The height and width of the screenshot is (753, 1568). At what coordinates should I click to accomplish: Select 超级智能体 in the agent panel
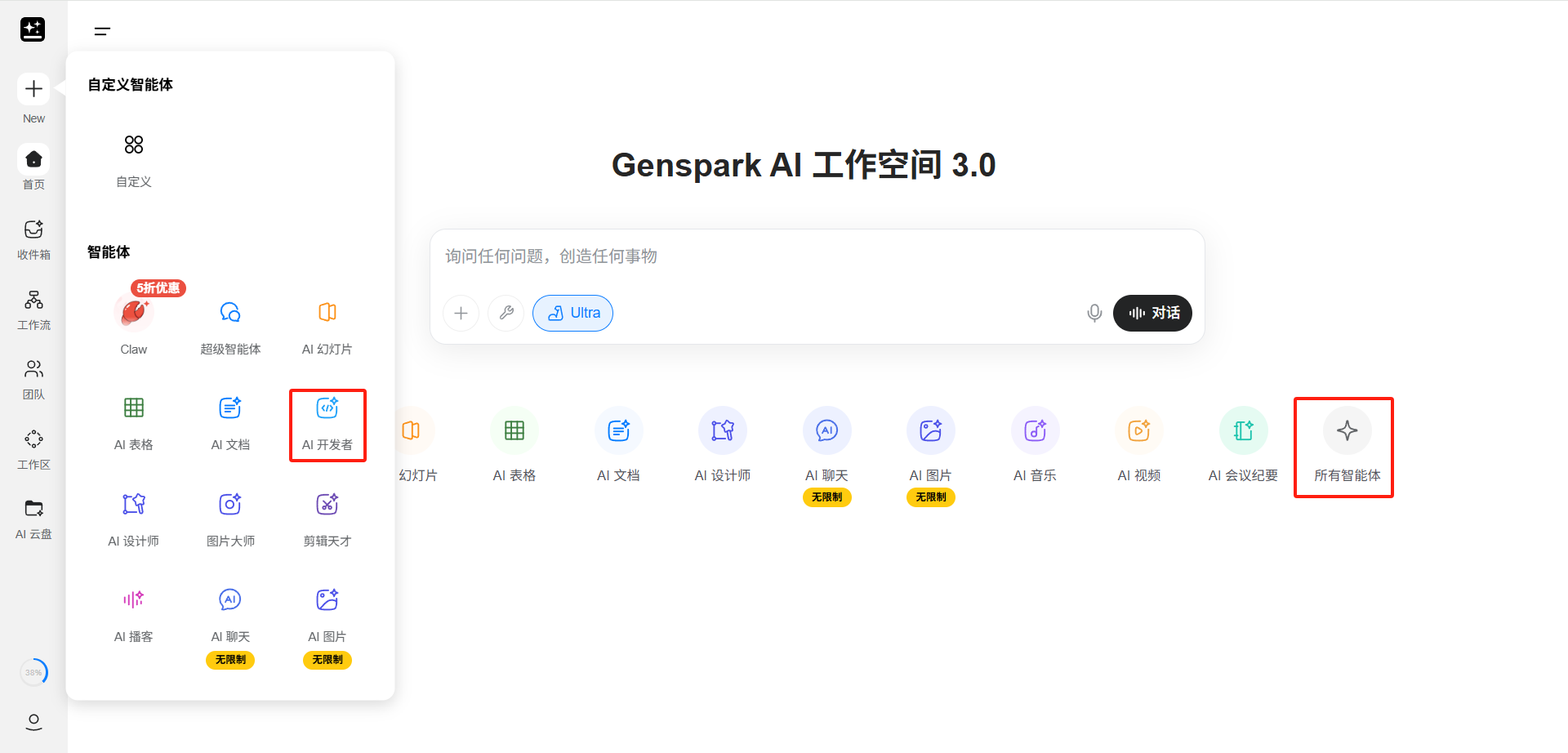[230, 314]
